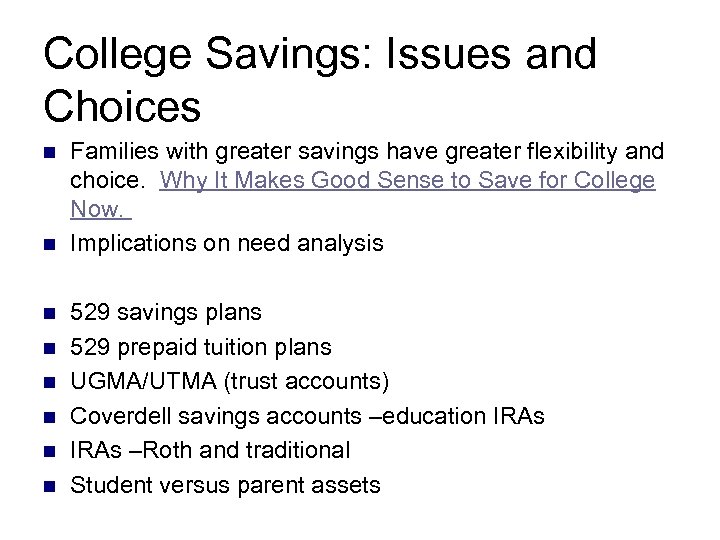Screen dimensions: 720x540
Task: Click the underlined word 'Now.' in the link
Action: (98, 210)
